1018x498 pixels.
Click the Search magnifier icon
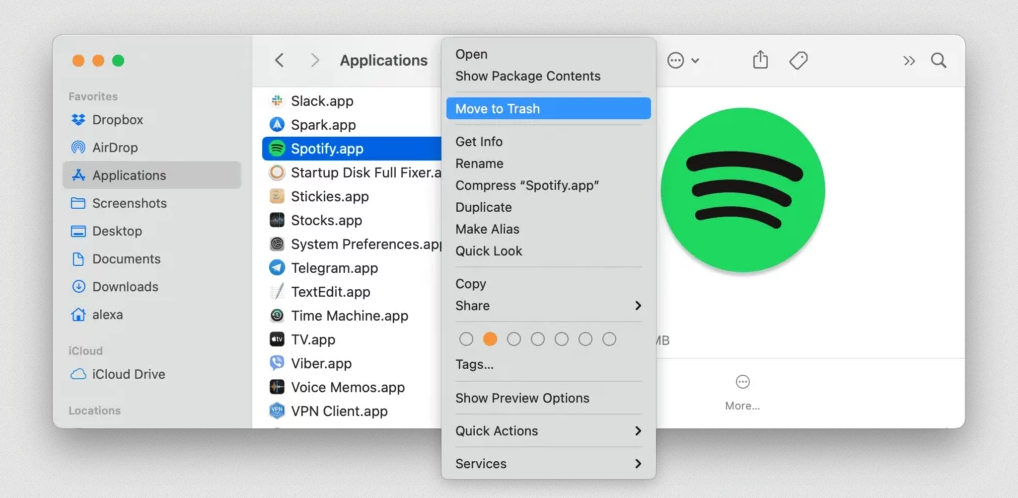pyautogui.click(x=938, y=60)
